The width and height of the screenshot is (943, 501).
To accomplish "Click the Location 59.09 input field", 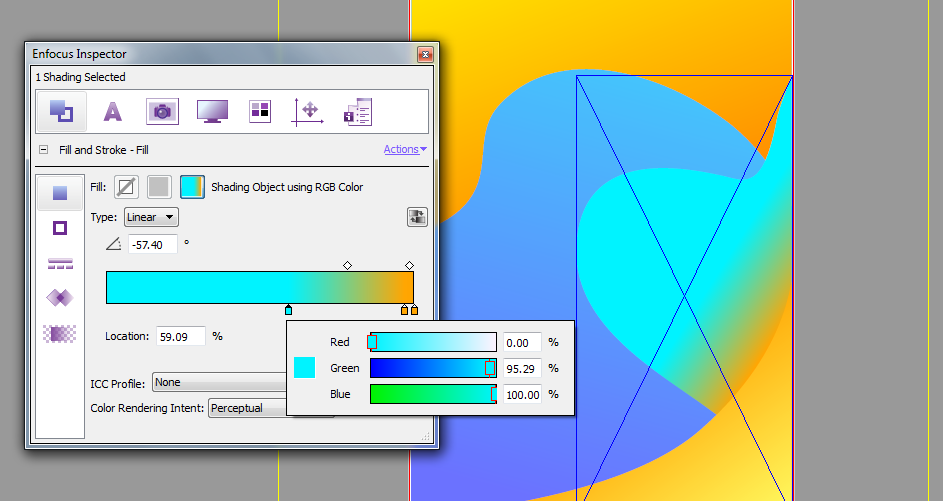I will tap(180, 336).
